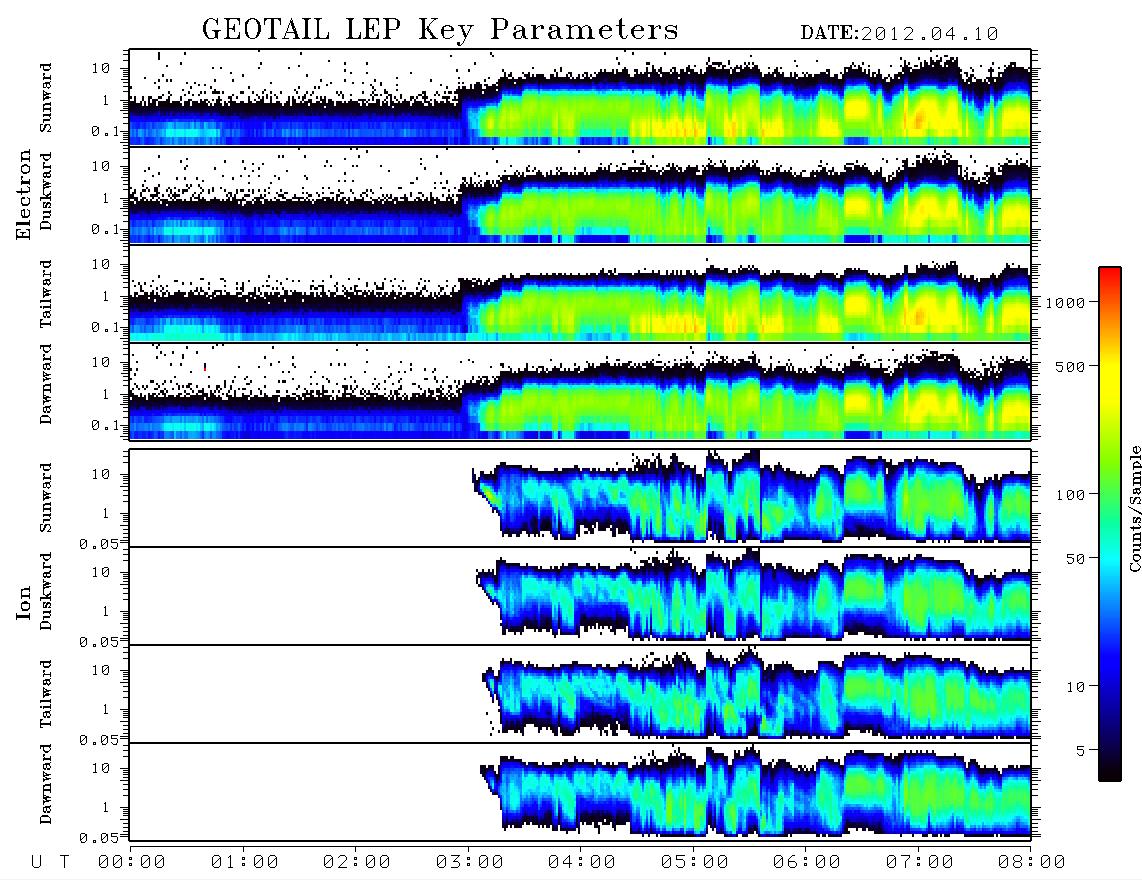This screenshot has height=880, width=1142.
Task: Click the 04:00 time tick label
Action: (582, 862)
